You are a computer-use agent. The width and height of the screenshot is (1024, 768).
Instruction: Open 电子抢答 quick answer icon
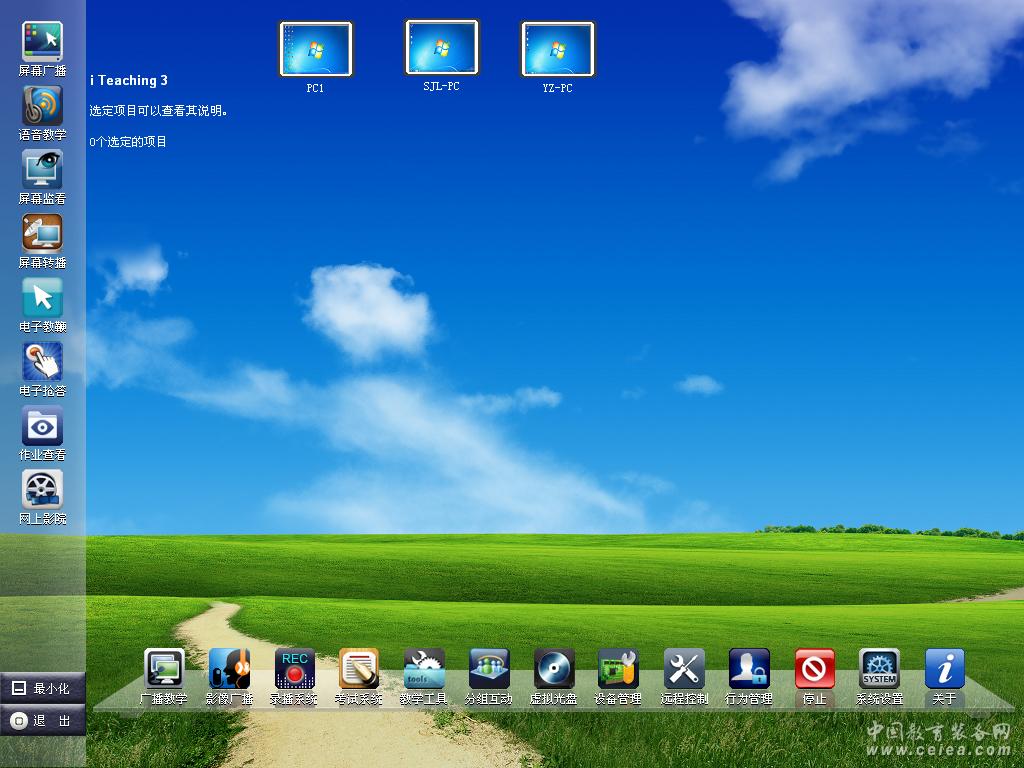tap(42, 362)
